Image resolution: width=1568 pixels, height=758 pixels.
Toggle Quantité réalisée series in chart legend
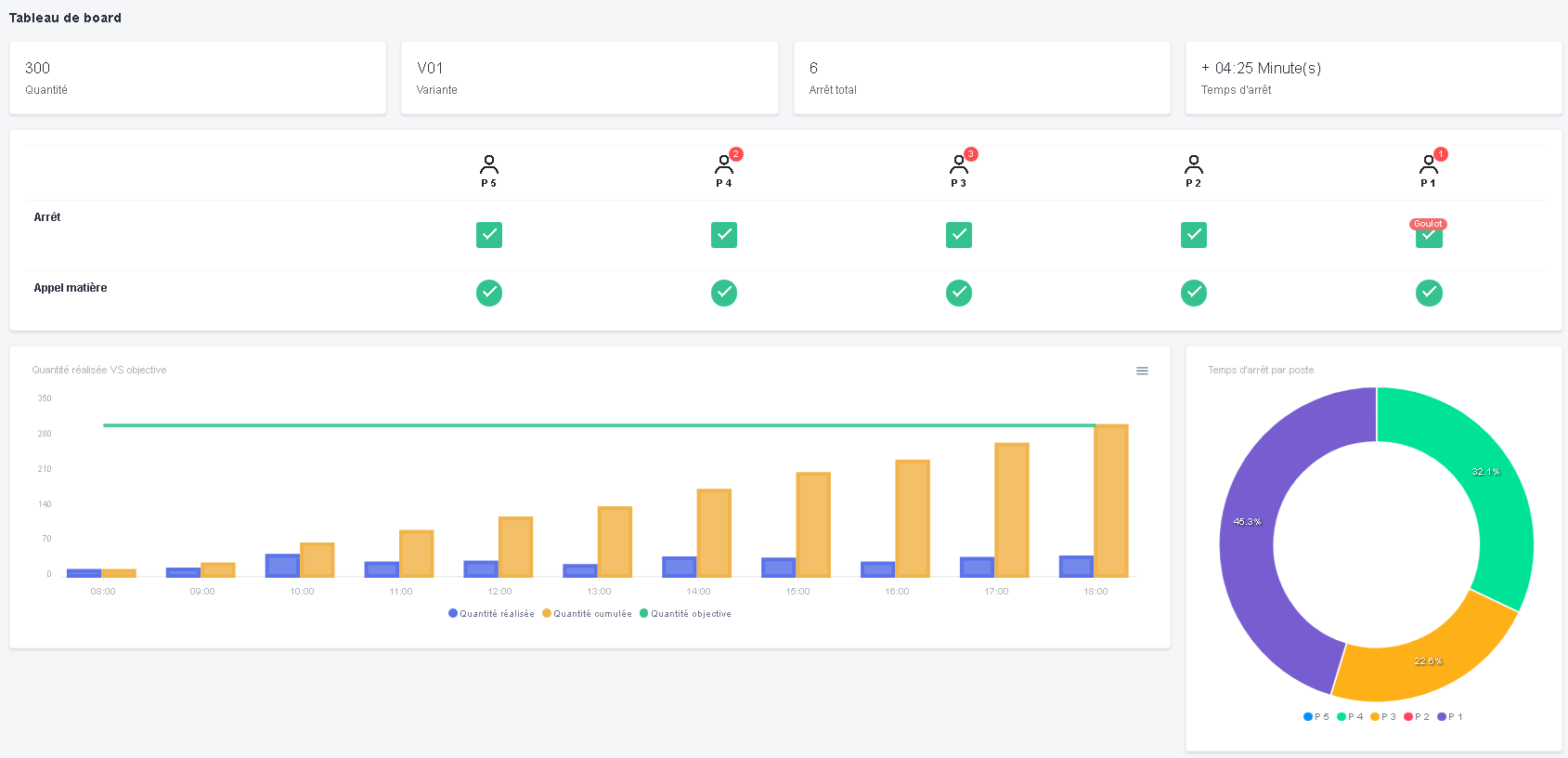click(x=492, y=614)
